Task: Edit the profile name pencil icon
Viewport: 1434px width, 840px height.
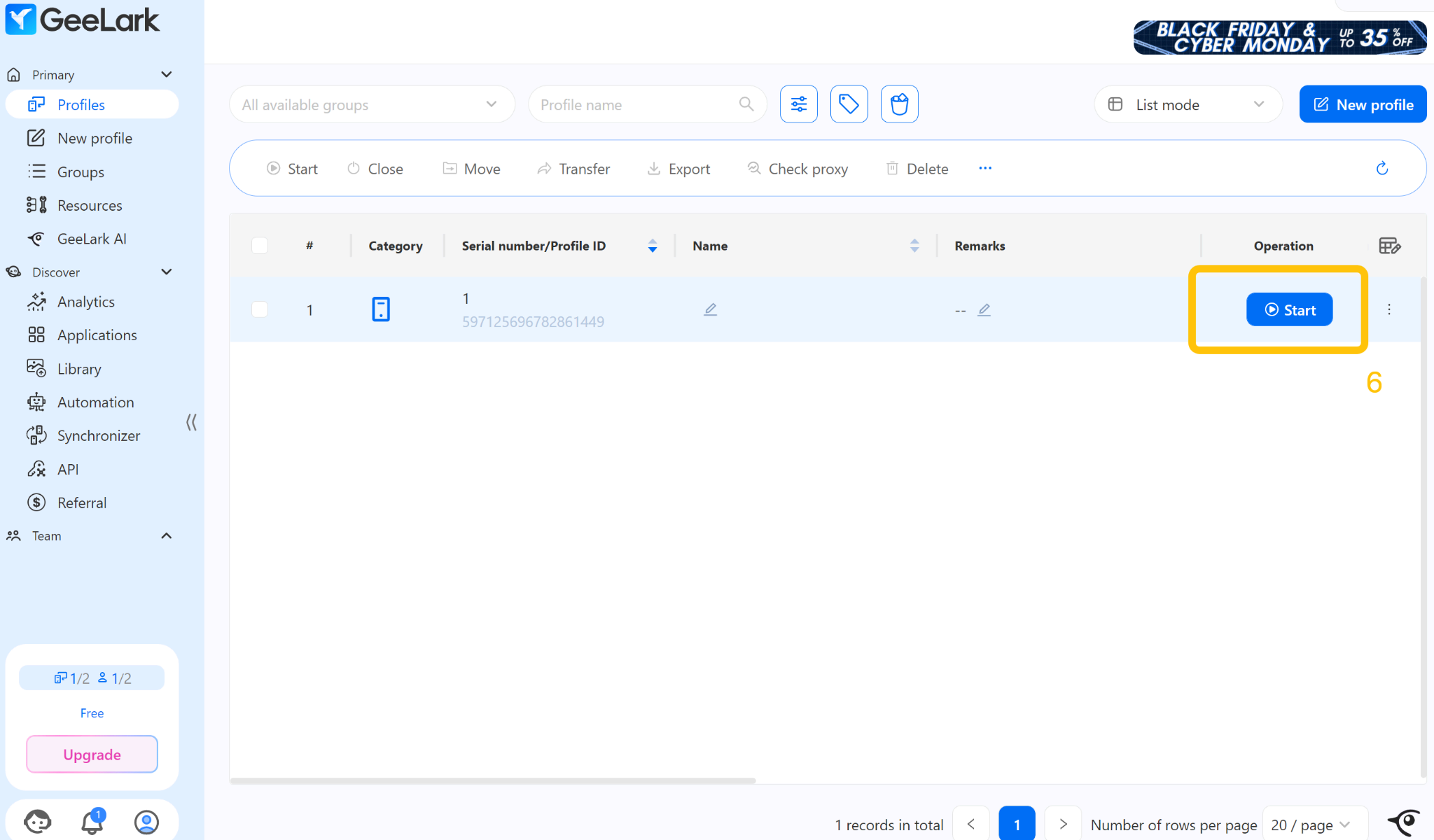Action: [710, 309]
